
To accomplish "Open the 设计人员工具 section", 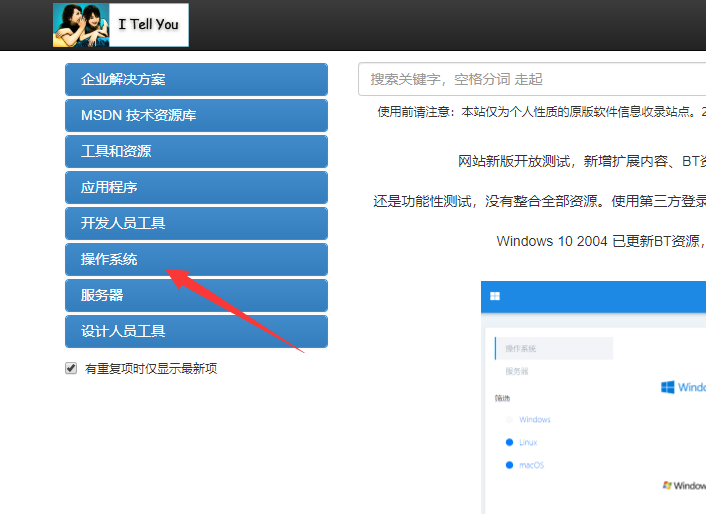I will coord(196,332).
